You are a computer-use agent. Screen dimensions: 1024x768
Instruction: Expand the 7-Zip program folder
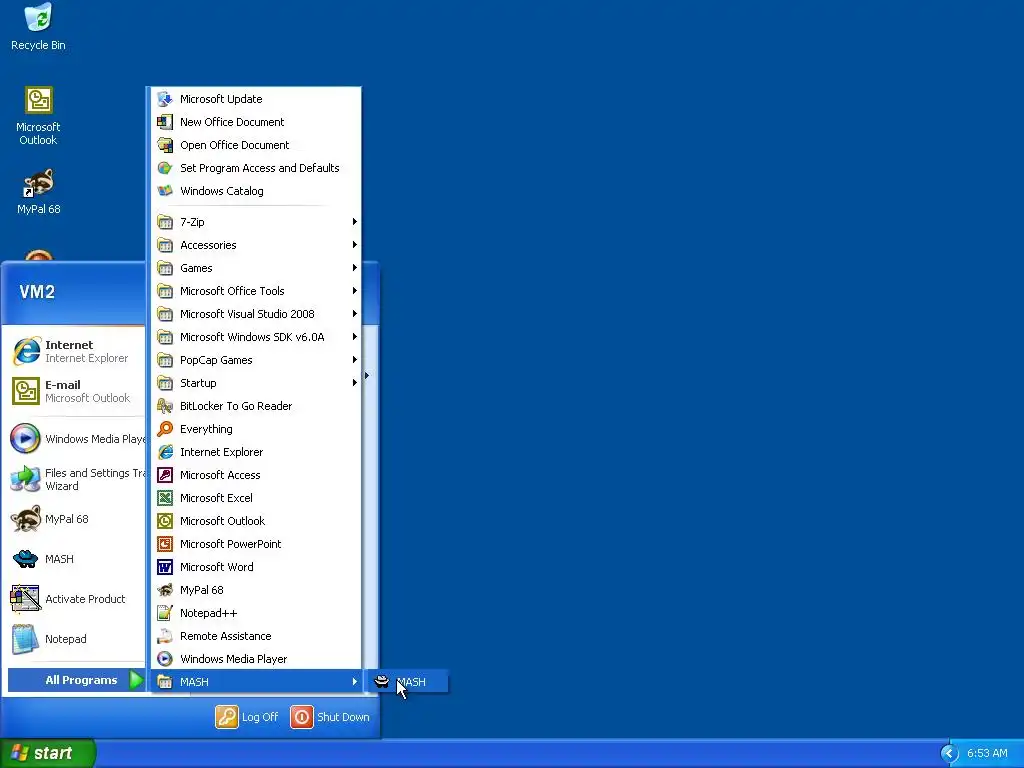click(x=256, y=222)
